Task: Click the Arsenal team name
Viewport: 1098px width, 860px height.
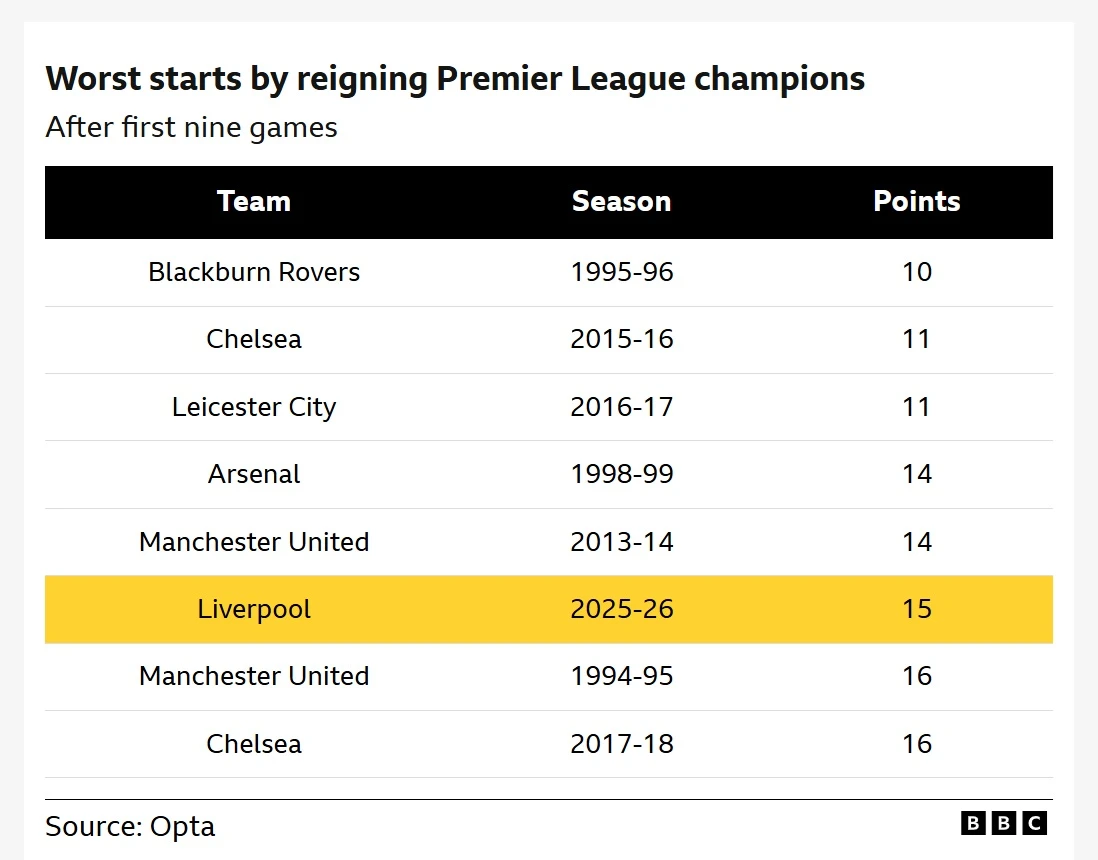Action: (x=254, y=474)
